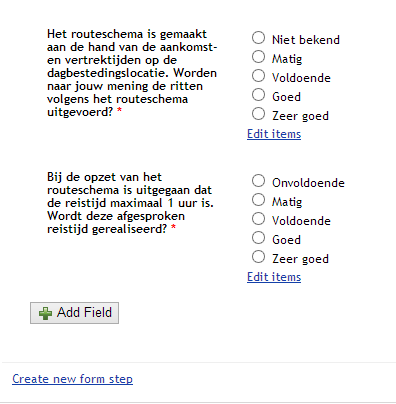The image size is (396, 404).
Task: Pick 'Goed' for the reistijd question
Action: [258, 238]
